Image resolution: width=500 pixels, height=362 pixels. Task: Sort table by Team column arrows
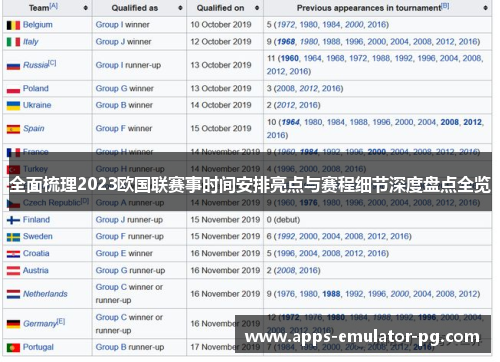[86, 8]
